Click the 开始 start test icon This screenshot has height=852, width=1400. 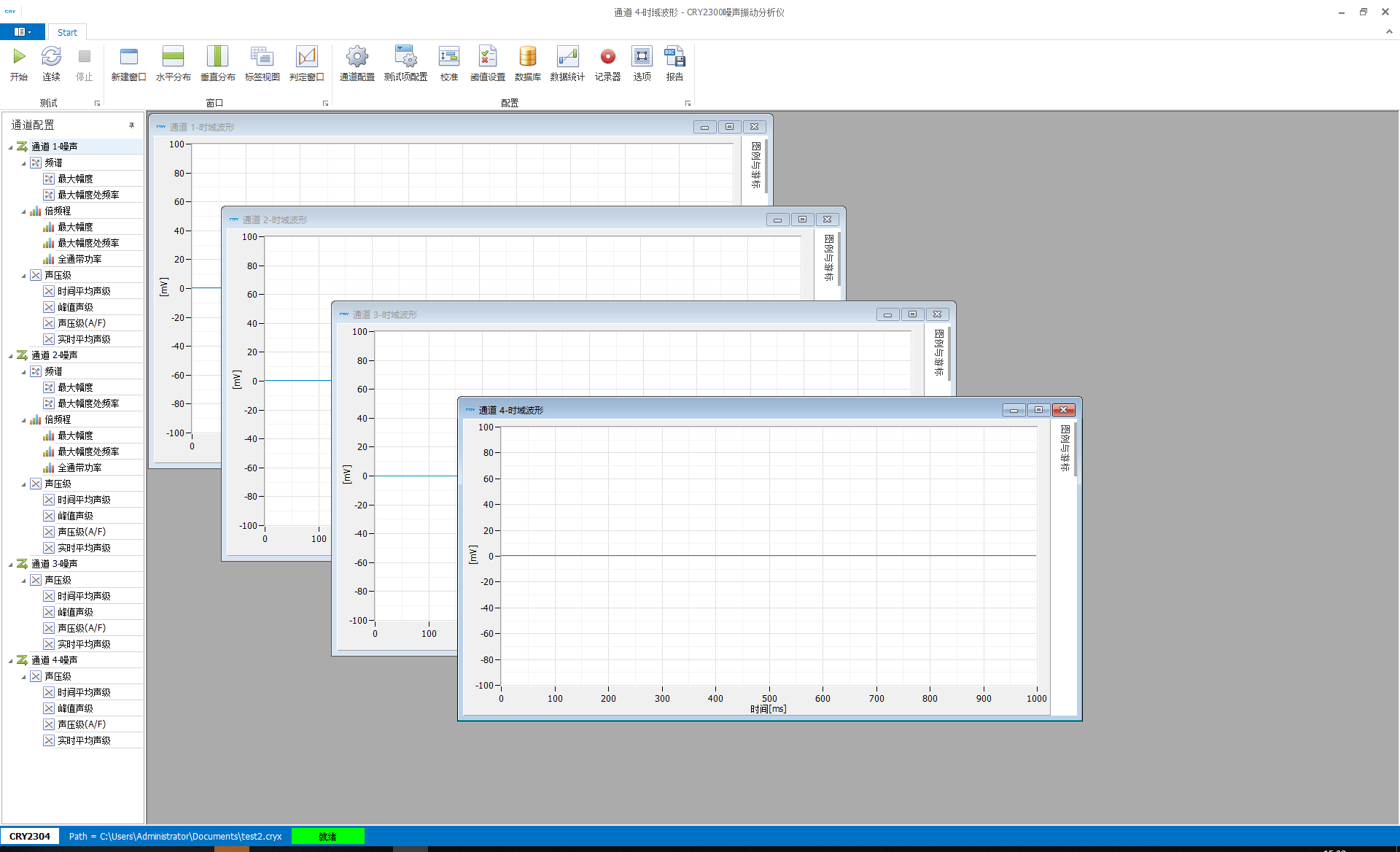click(x=19, y=57)
